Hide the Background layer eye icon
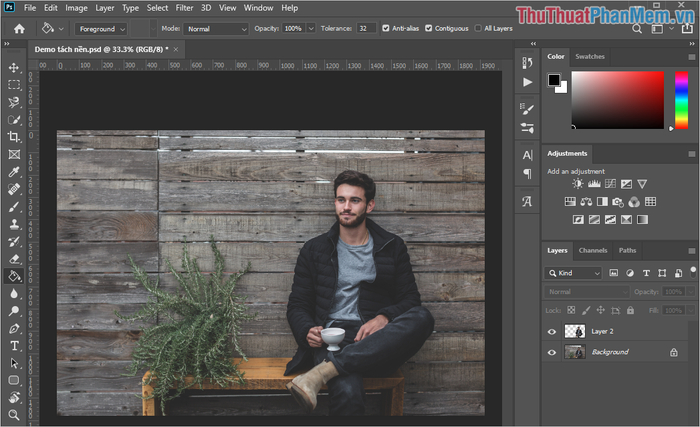Image resolution: width=700 pixels, height=427 pixels. (552, 352)
